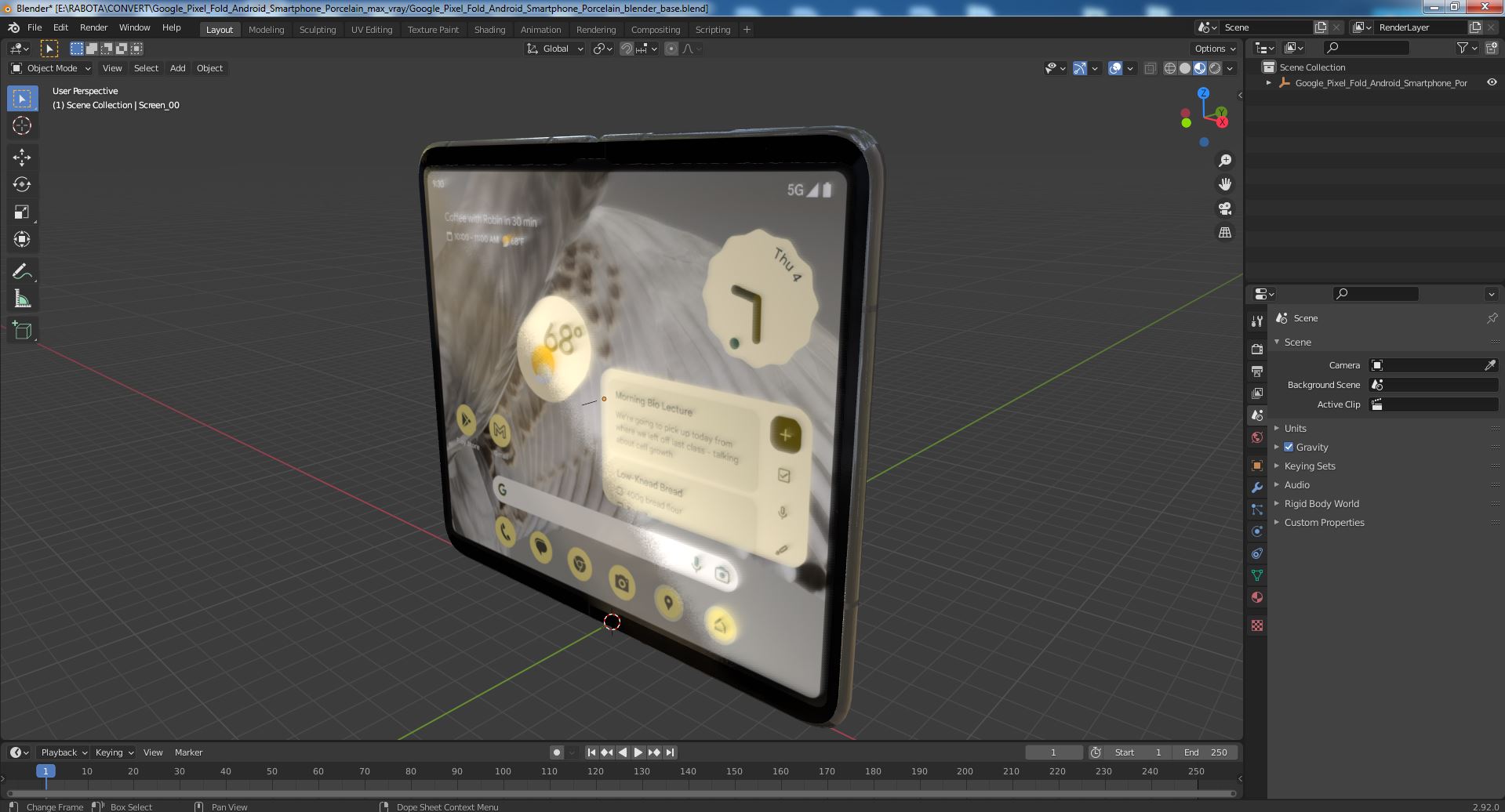Select the Rotate tool

pos(22,185)
